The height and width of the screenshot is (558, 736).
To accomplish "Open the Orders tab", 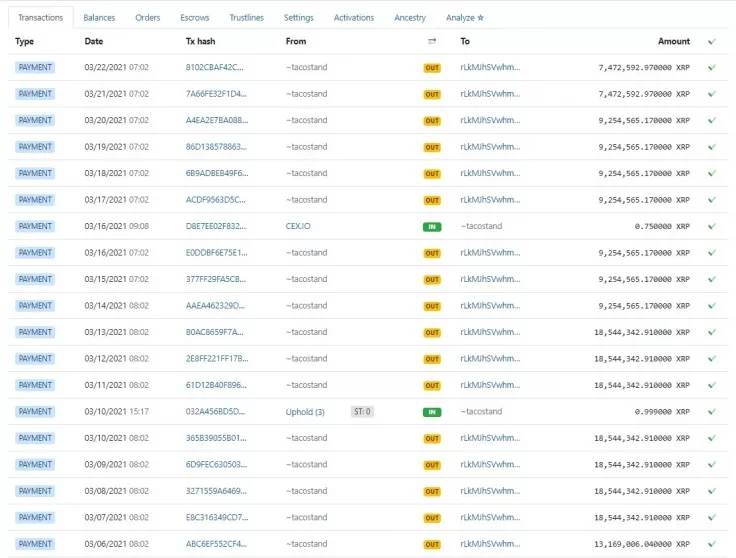I will [x=147, y=18].
